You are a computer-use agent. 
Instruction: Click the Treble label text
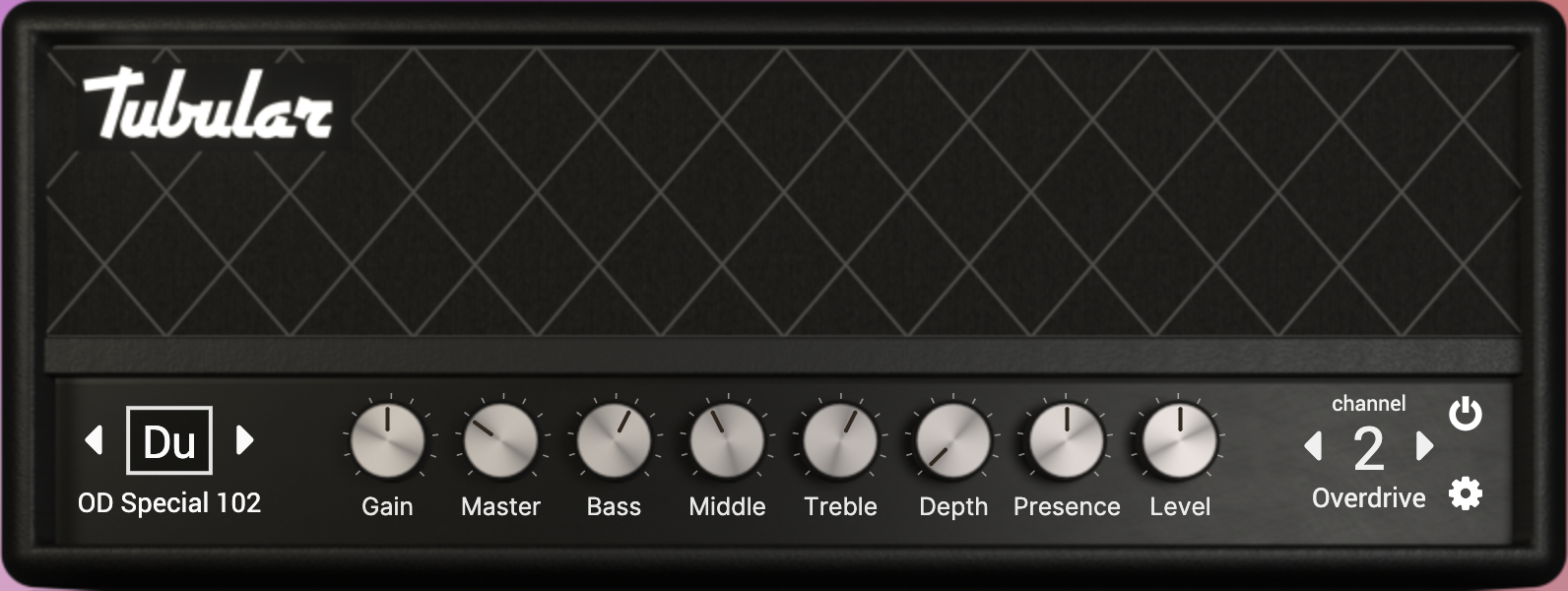pos(840,506)
